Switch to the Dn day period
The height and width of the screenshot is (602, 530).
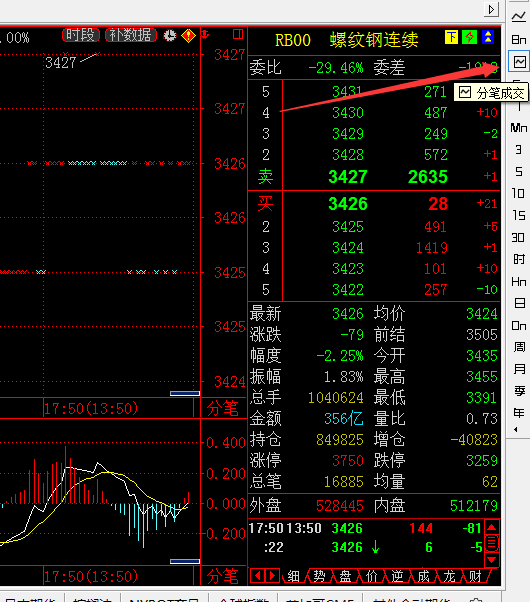point(518,326)
